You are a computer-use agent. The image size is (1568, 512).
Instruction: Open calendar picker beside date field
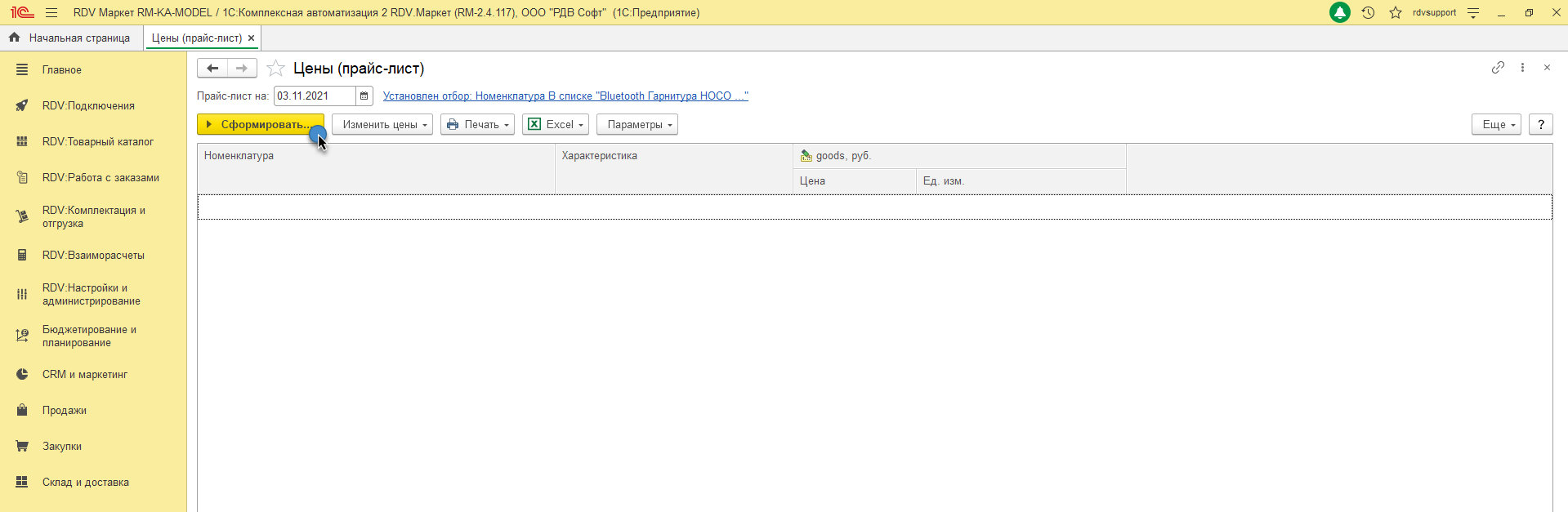[364, 96]
